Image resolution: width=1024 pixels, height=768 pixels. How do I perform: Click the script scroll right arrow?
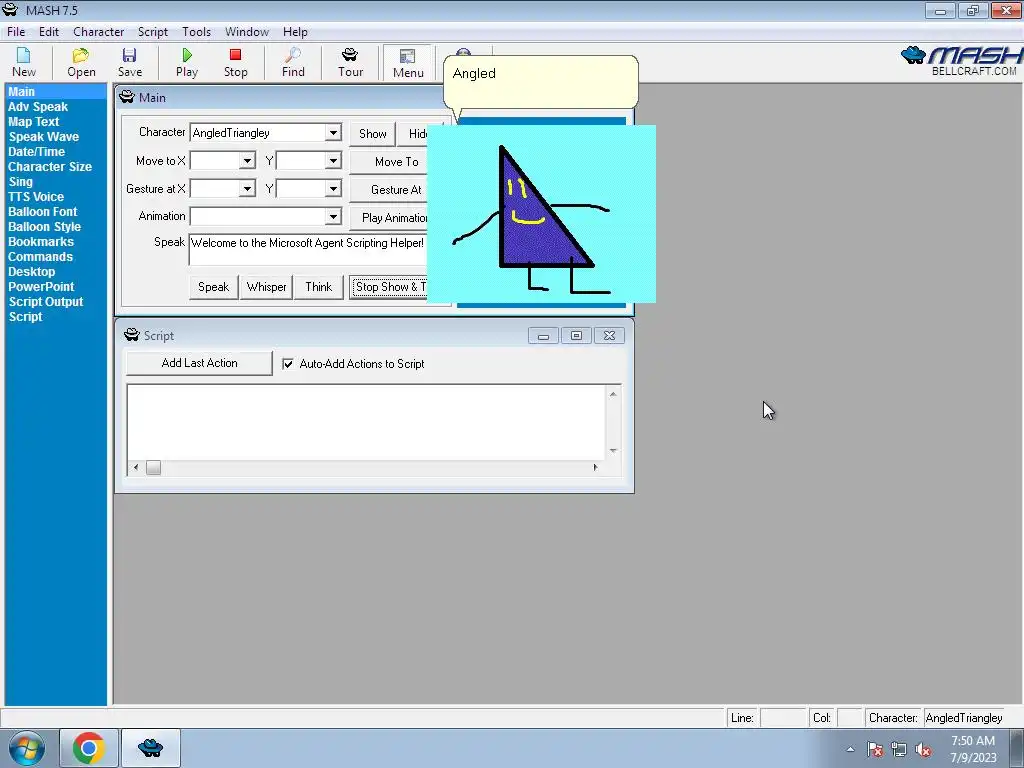pos(595,468)
